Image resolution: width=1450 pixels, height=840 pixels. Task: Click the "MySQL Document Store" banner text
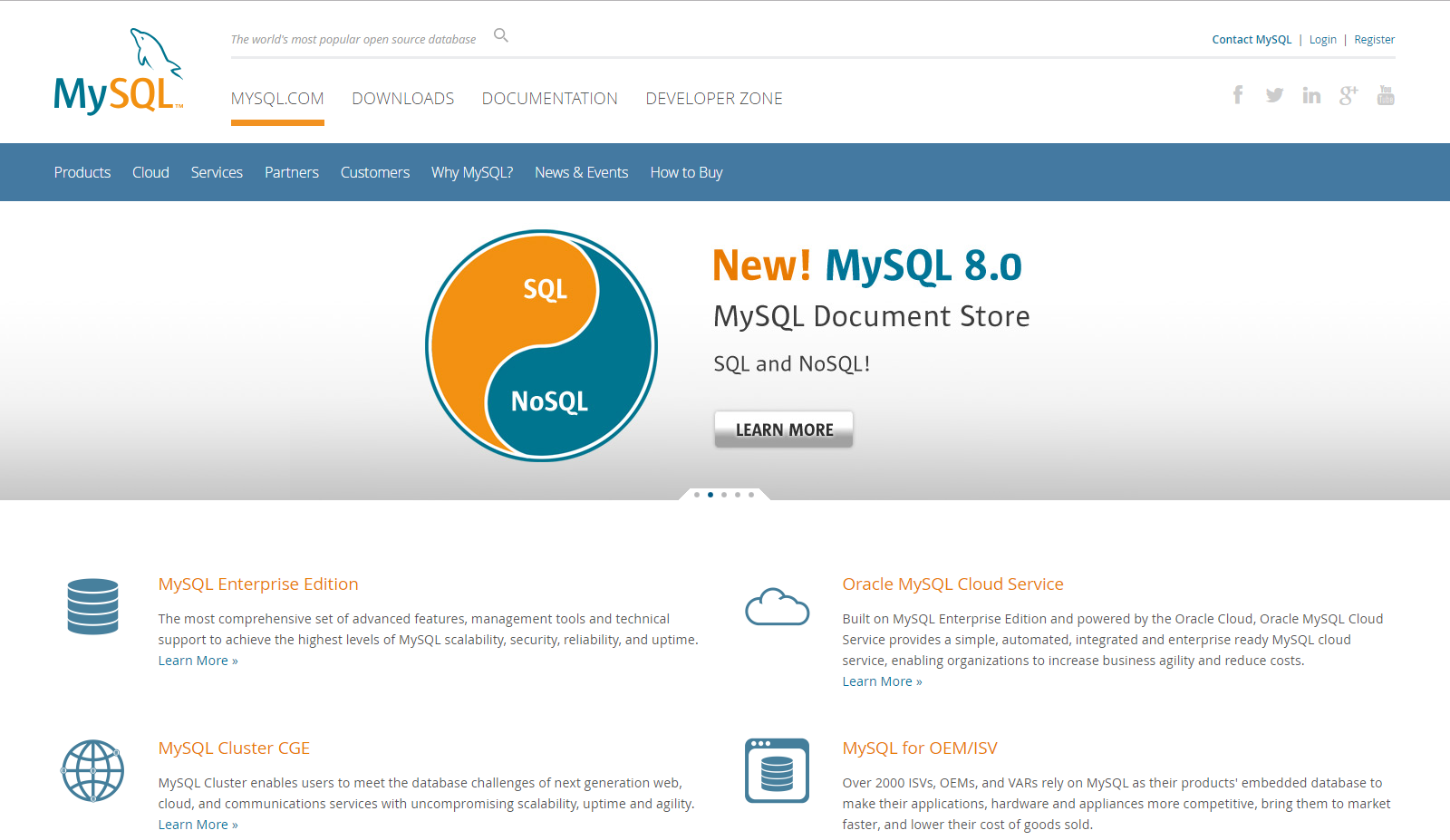tap(872, 316)
